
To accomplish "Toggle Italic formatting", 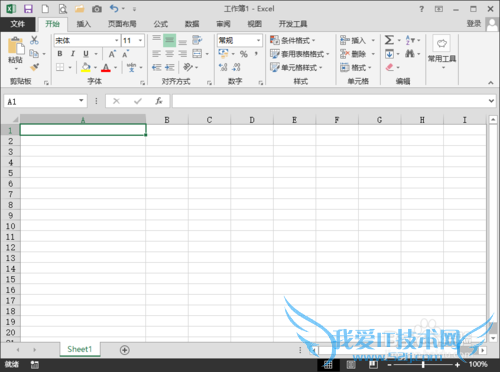I will tap(73, 54).
